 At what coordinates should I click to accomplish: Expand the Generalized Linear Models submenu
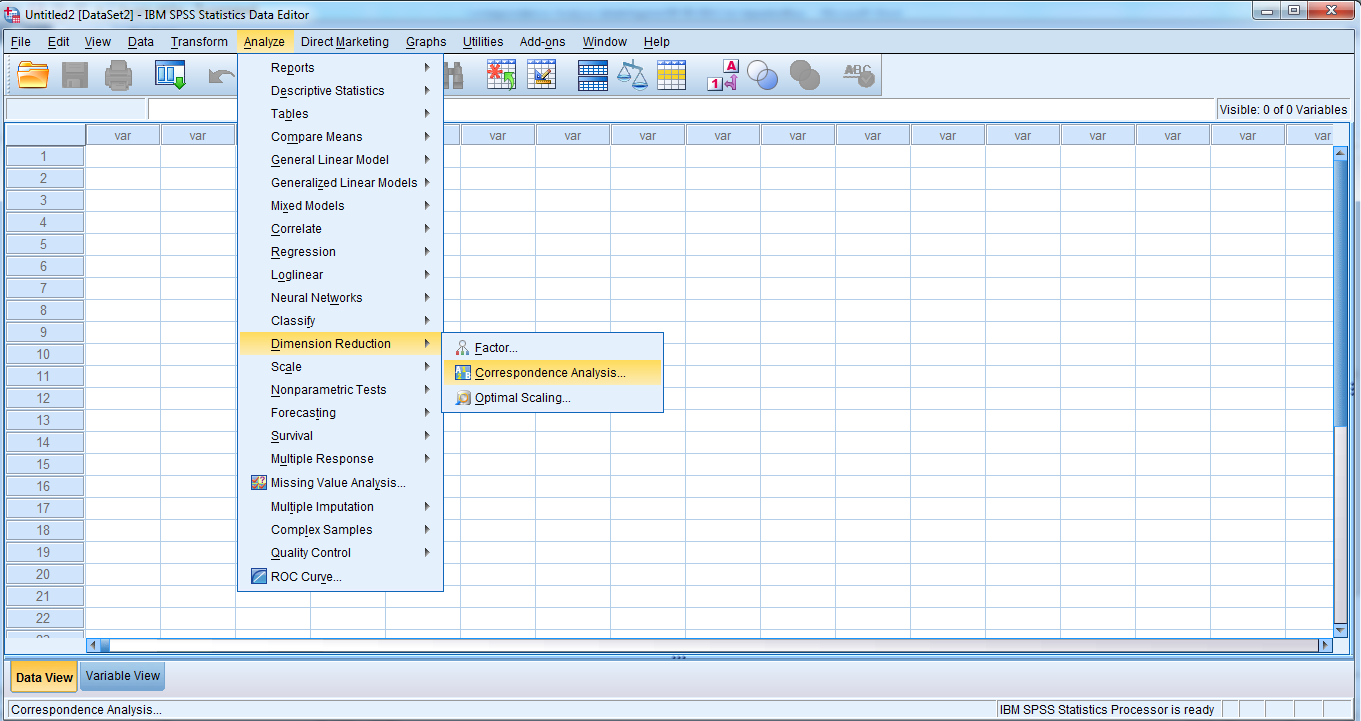coord(340,183)
